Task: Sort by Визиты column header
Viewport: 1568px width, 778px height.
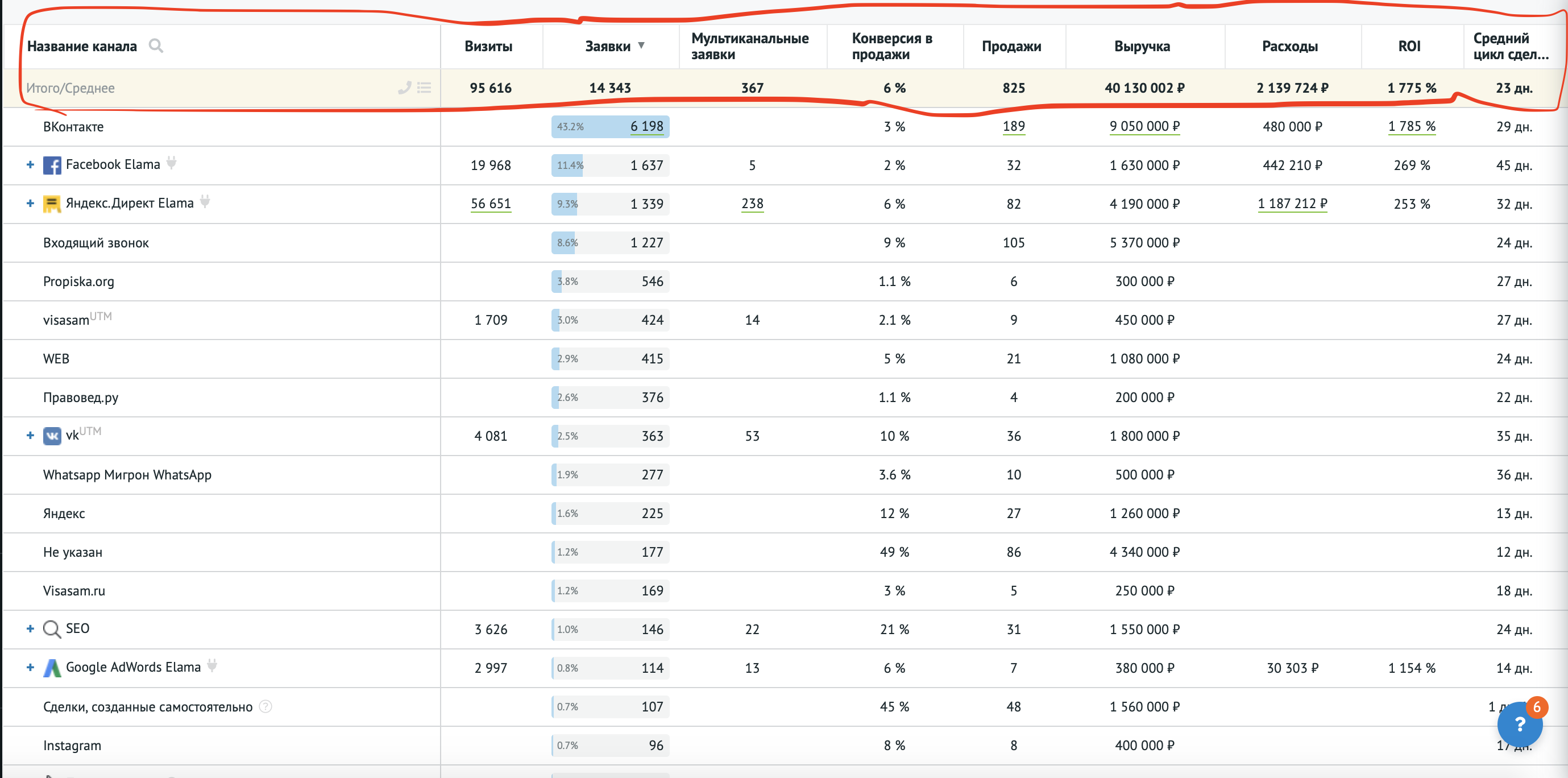Action: point(488,46)
